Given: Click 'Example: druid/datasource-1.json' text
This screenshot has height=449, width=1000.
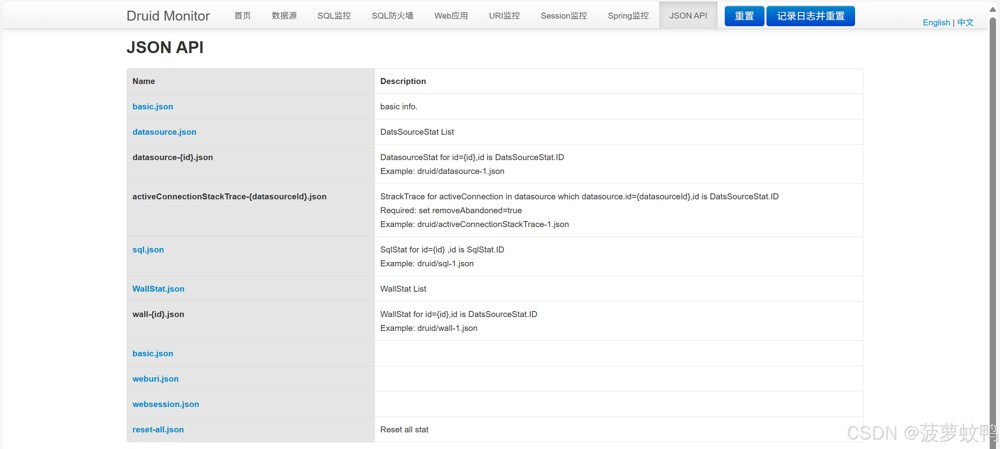Looking at the screenshot, I should pos(444,172).
